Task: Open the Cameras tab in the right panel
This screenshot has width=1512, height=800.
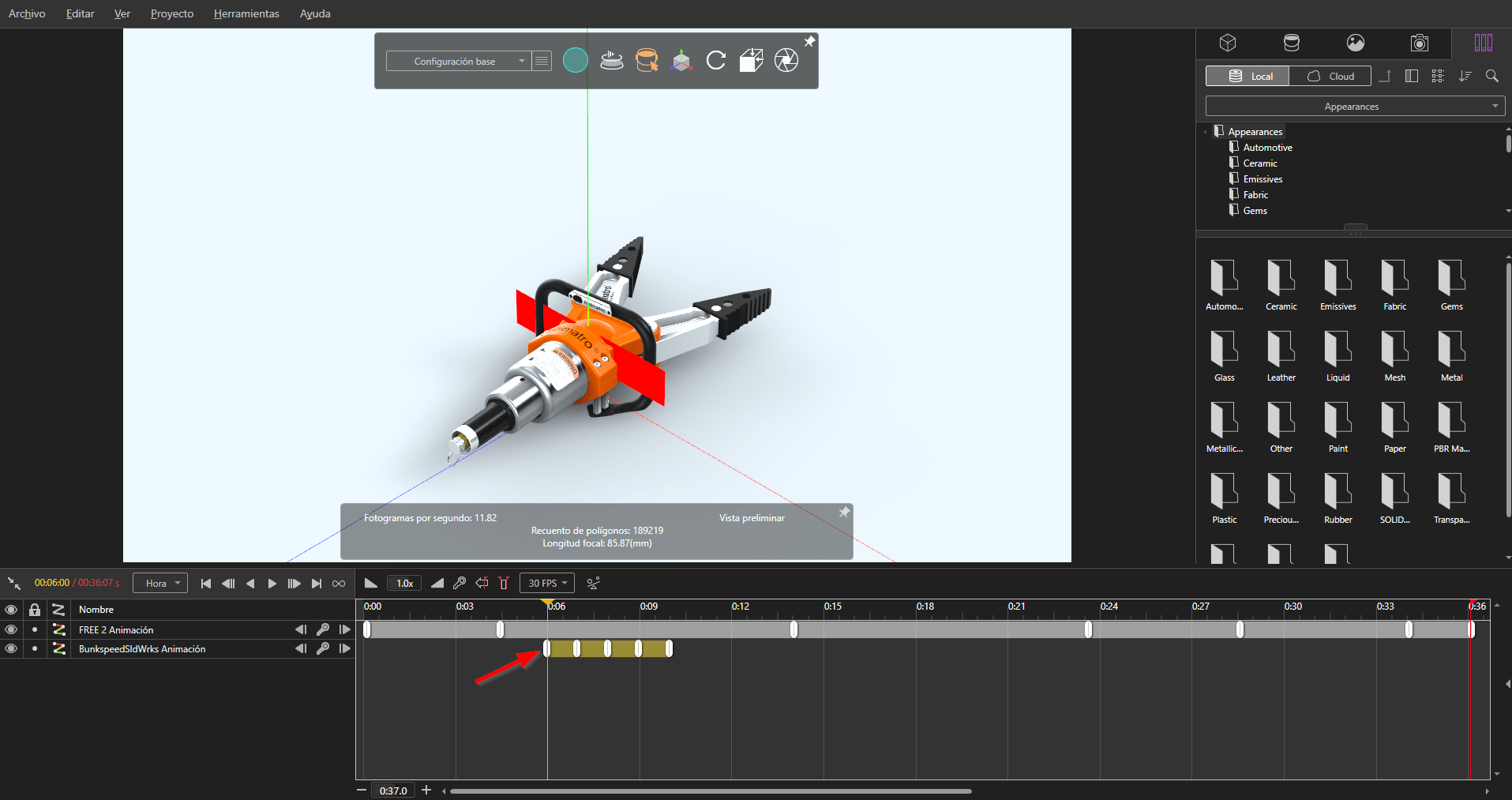Action: [1420, 43]
